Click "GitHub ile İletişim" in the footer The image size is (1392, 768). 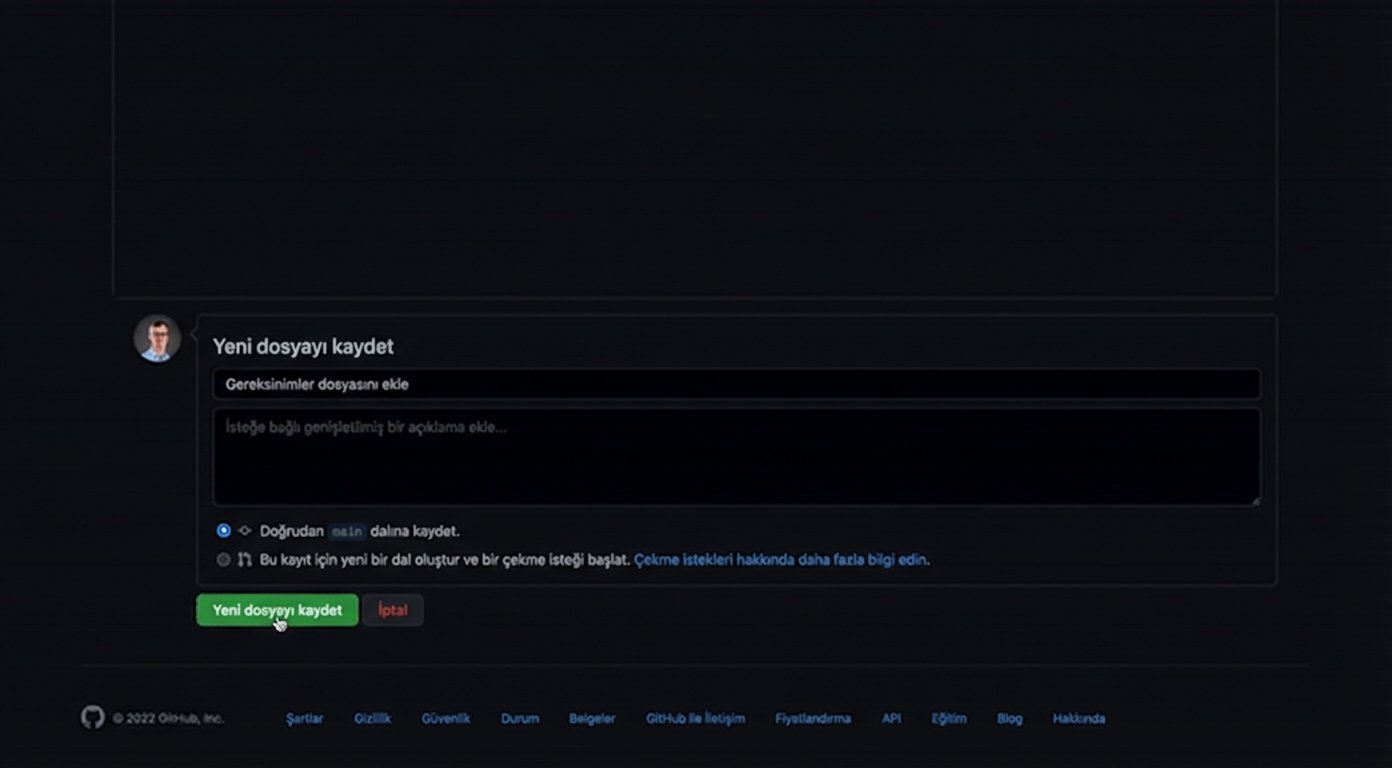pos(695,718)
